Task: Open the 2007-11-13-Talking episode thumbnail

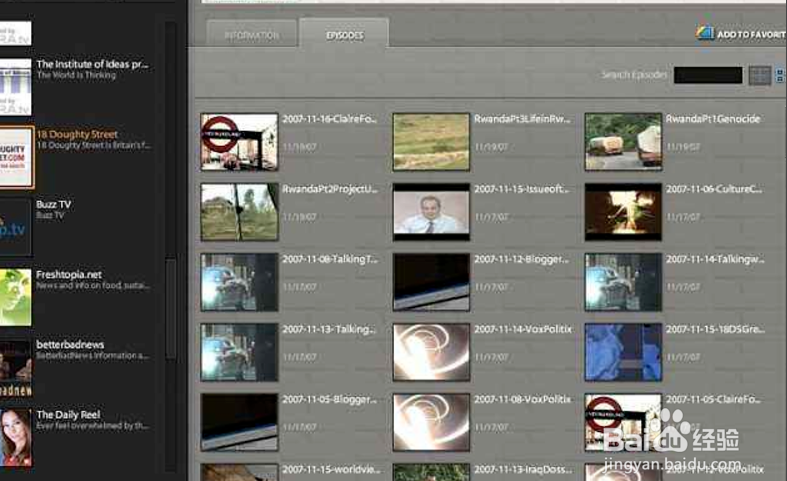Action: click(239, 352)
